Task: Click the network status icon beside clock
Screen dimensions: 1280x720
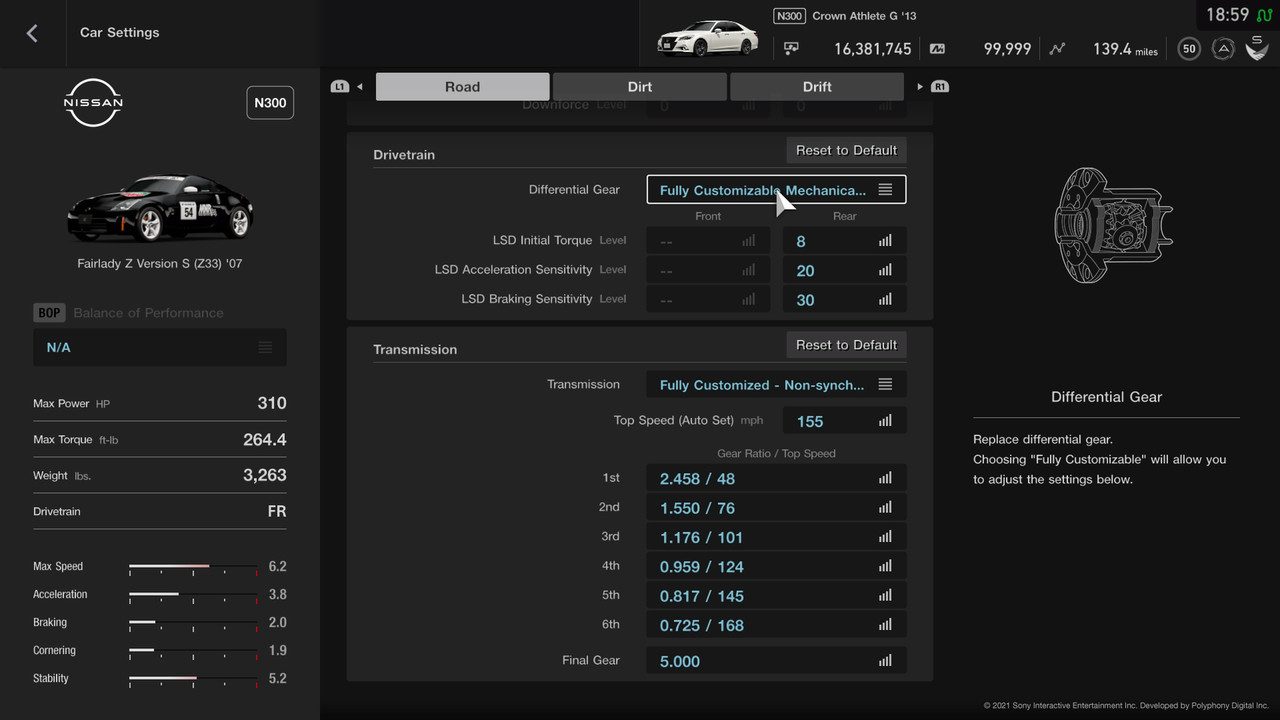Action: (x=1265, y=15)
